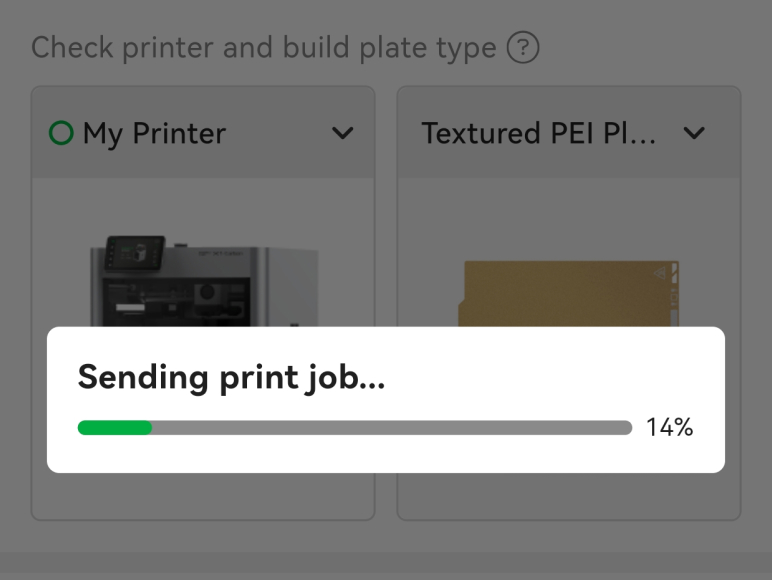772x580 pixels.
Task: Click the gray unfilled progress bar track
Action: coord(390,428)
